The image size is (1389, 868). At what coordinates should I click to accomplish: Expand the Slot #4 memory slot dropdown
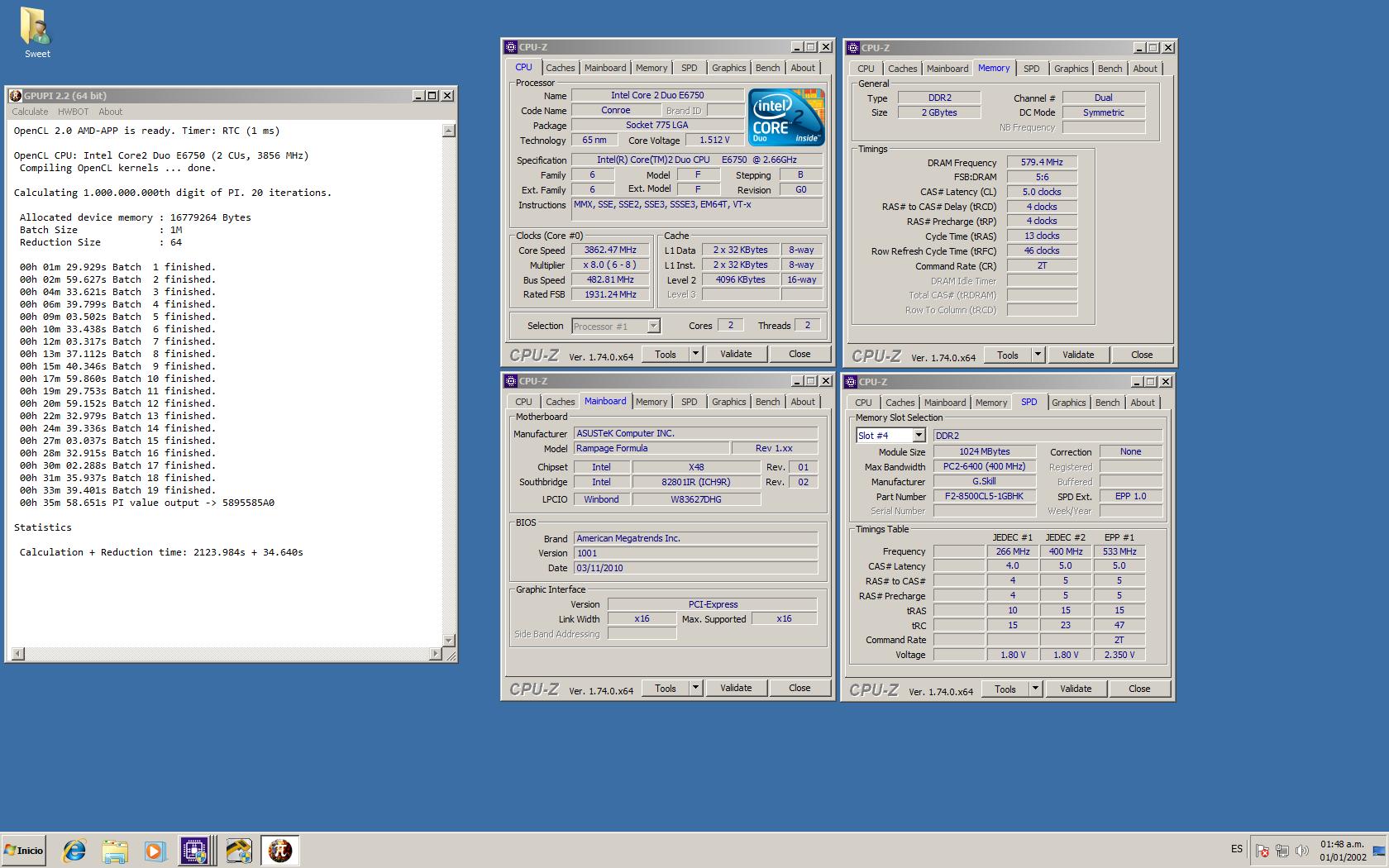(x=918, y=436)
